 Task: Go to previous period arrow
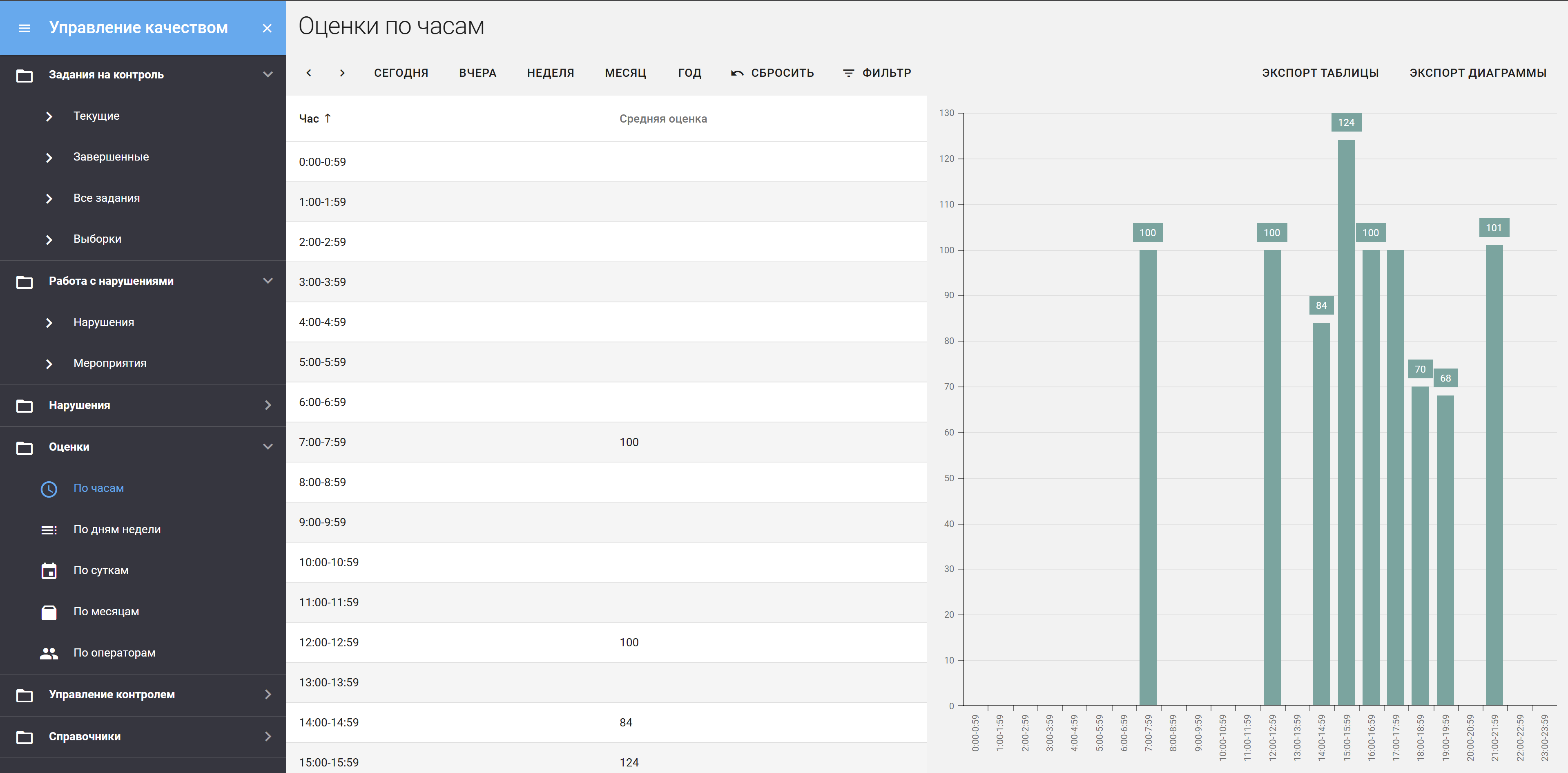pyautogui.click(x=309, y=73)
